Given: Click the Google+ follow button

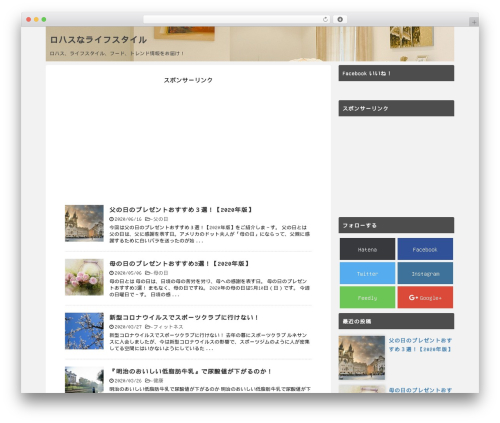Looking at the screenshot, I should click(x=425, y=297).
